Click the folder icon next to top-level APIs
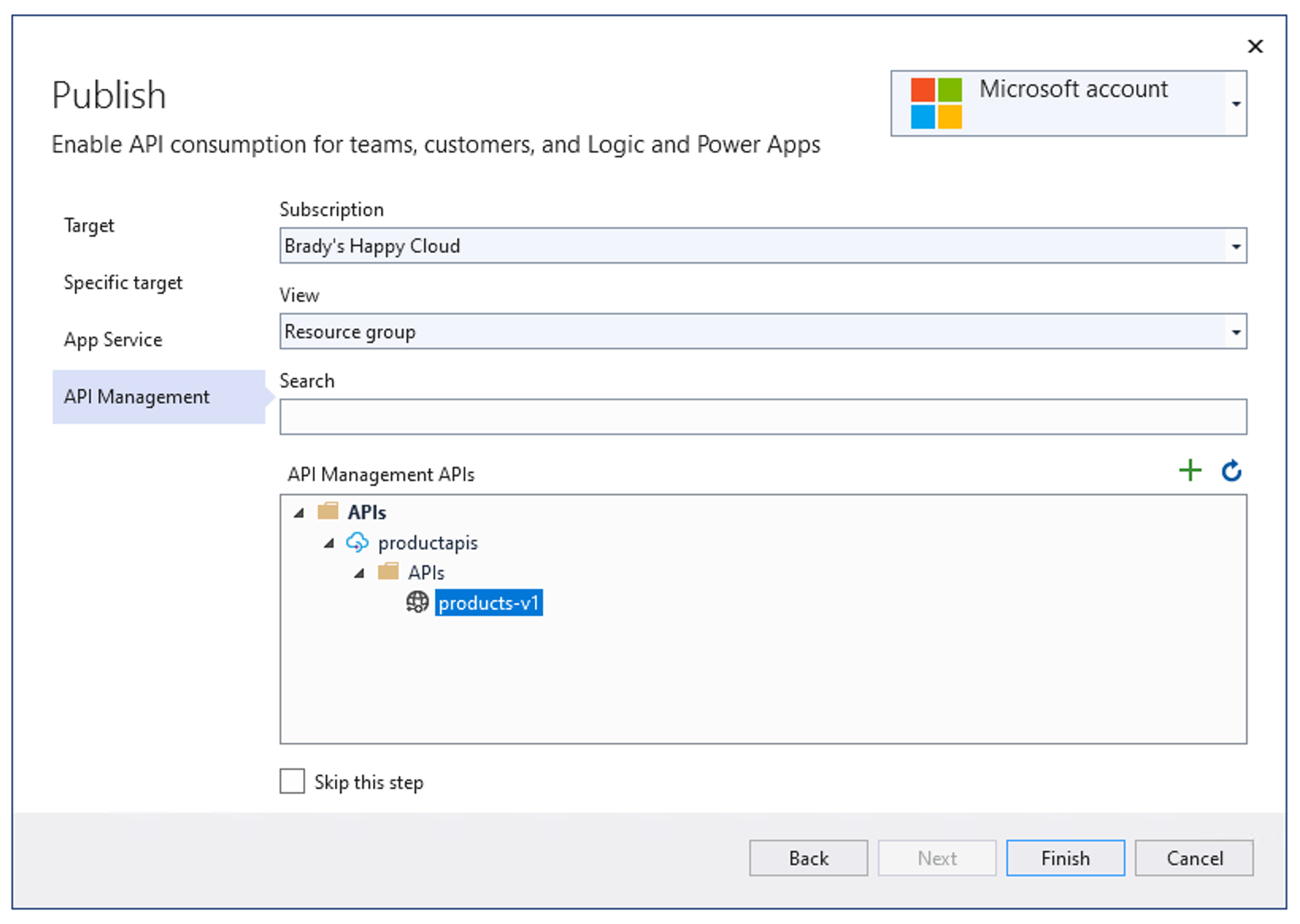Image resolution: width=1300 pixels, height=924 pixels. [x=328, y=511]
